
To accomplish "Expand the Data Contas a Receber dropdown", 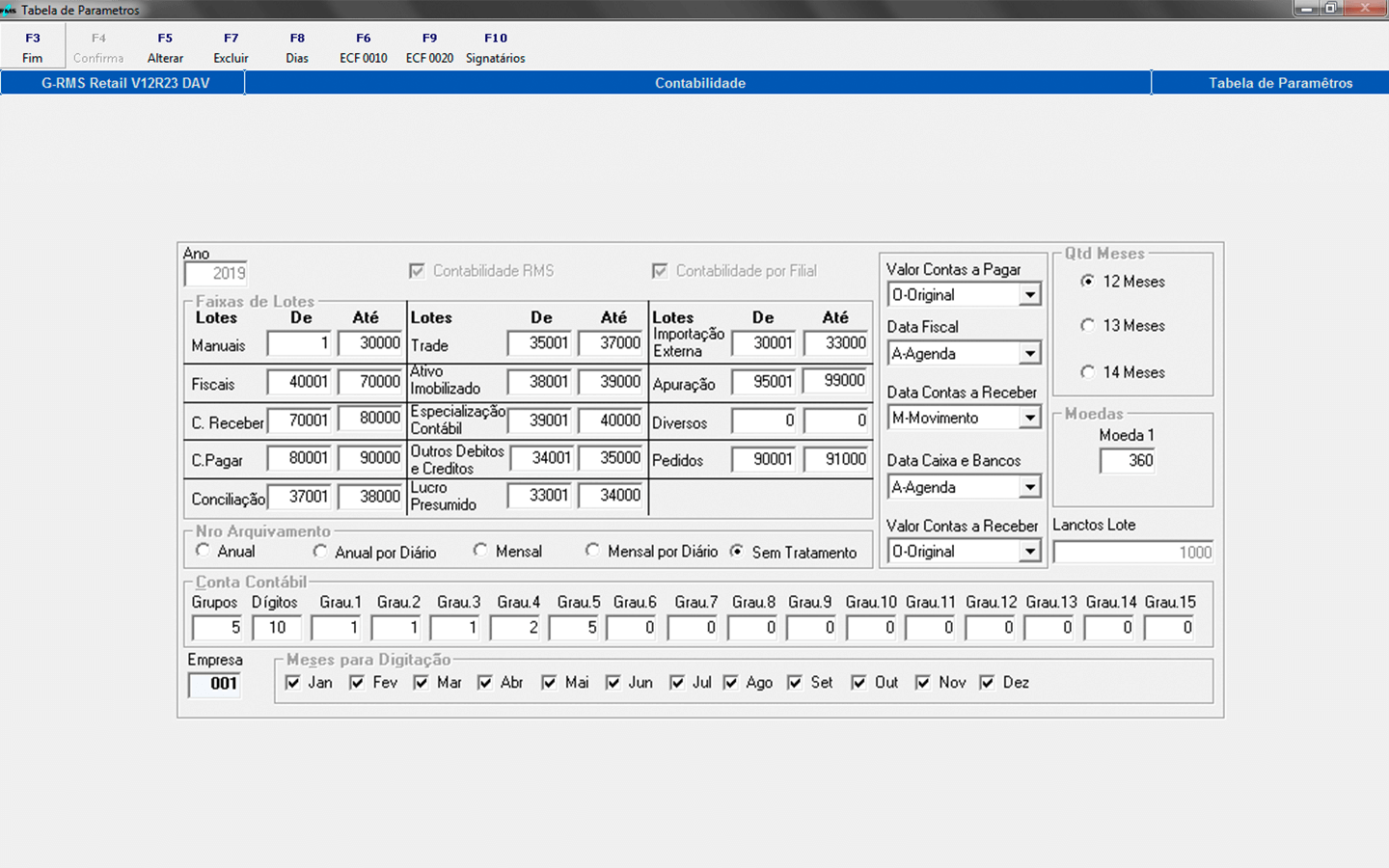I will [1030, 418].
